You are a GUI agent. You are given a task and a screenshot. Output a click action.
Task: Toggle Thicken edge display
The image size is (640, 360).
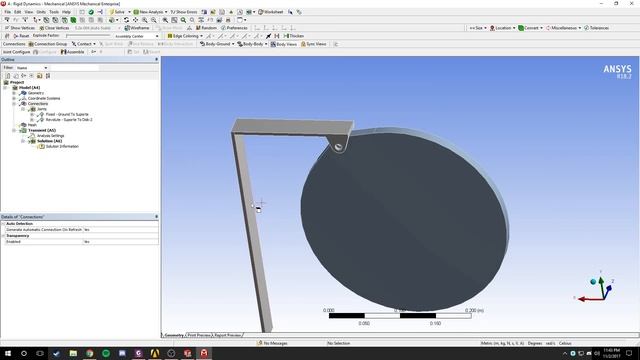pyautogui.click(x=293, y=36)
